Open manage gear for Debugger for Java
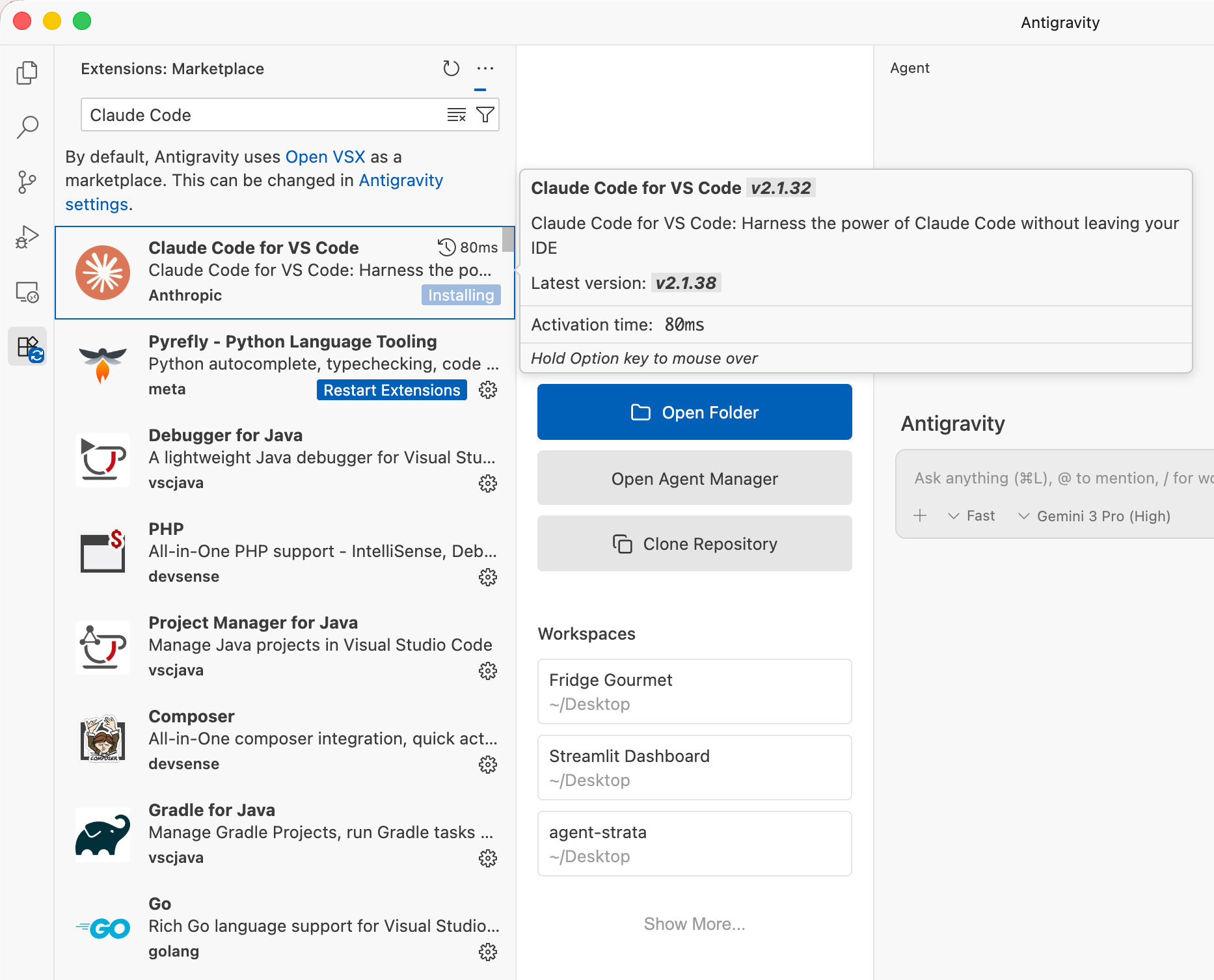 pyautogui.click(x=488, y=483)
